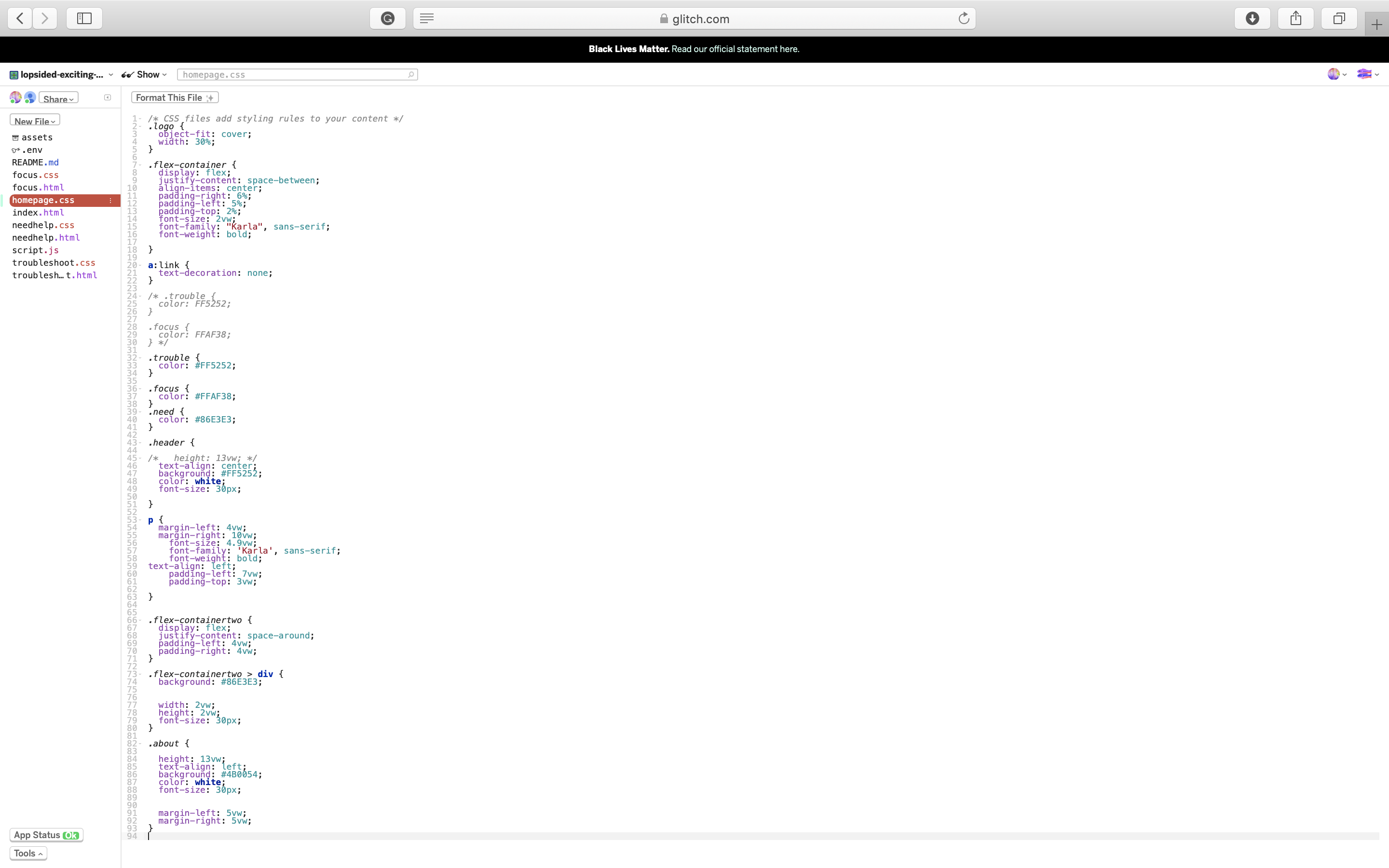Expand the New File dropdown

point(34,121)
